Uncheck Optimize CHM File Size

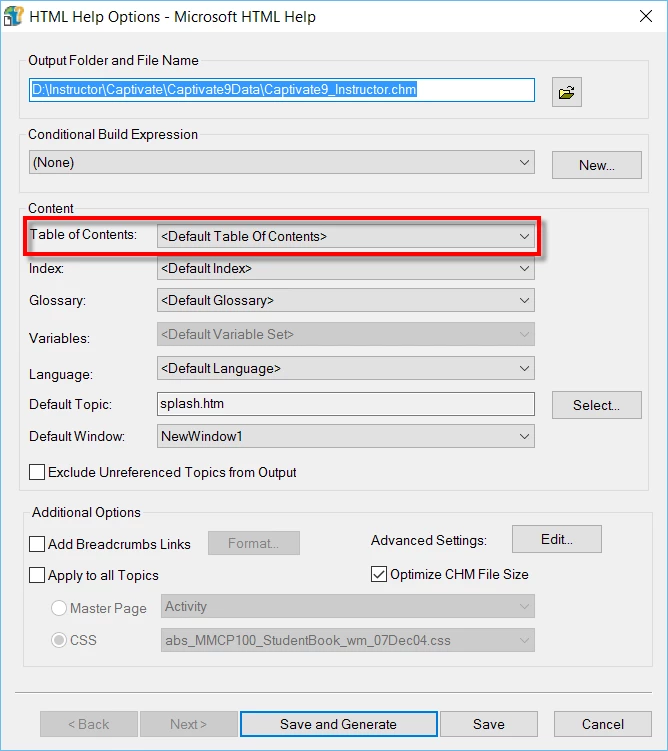pyautogui.click(x=379, y=574)
